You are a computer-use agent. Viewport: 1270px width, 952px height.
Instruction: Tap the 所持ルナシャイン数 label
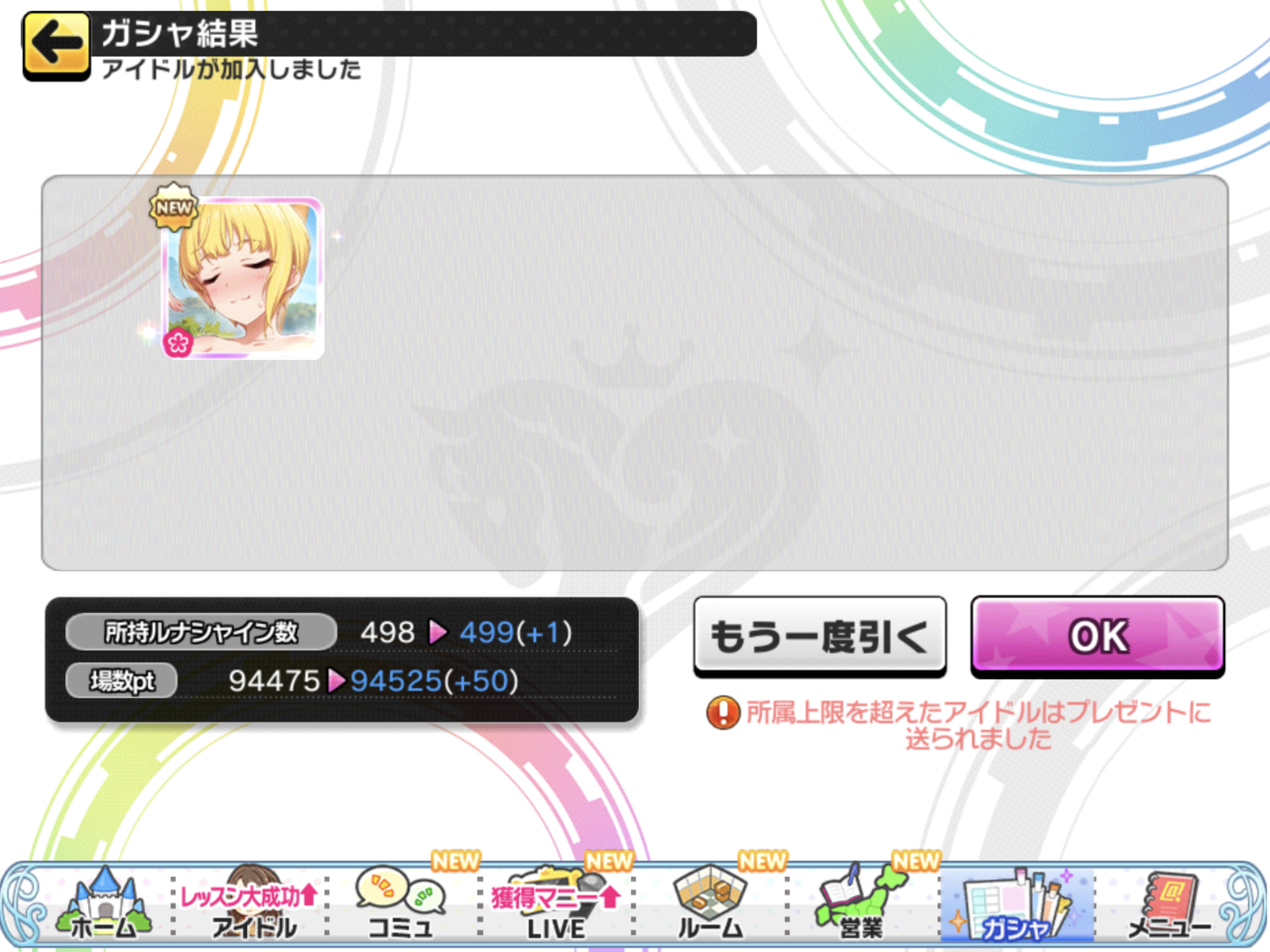[201, 632]
